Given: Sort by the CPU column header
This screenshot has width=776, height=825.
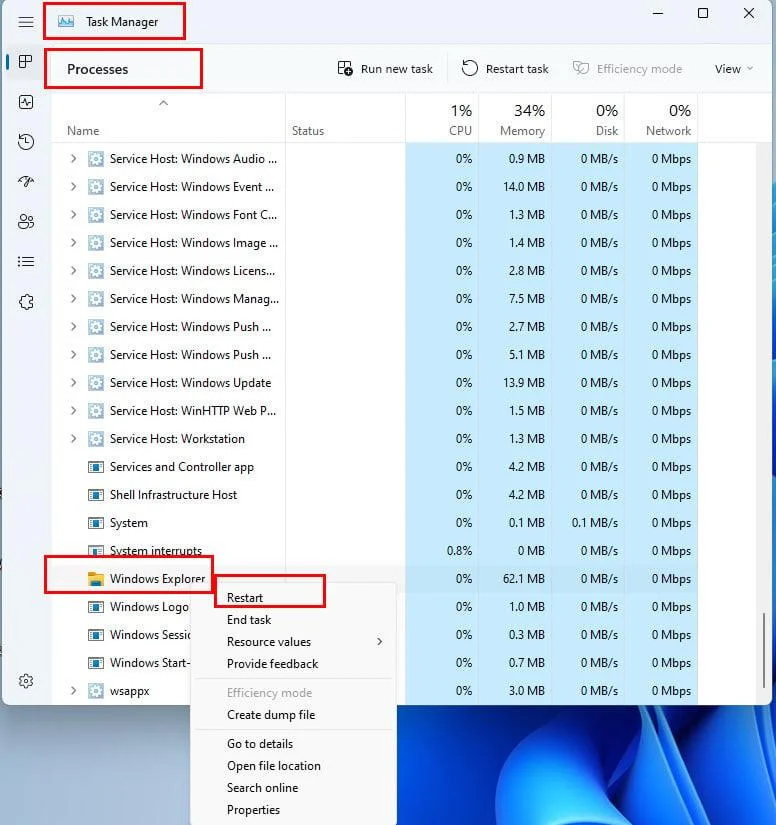Looking at the screenshot, I should tap(442, 118).
